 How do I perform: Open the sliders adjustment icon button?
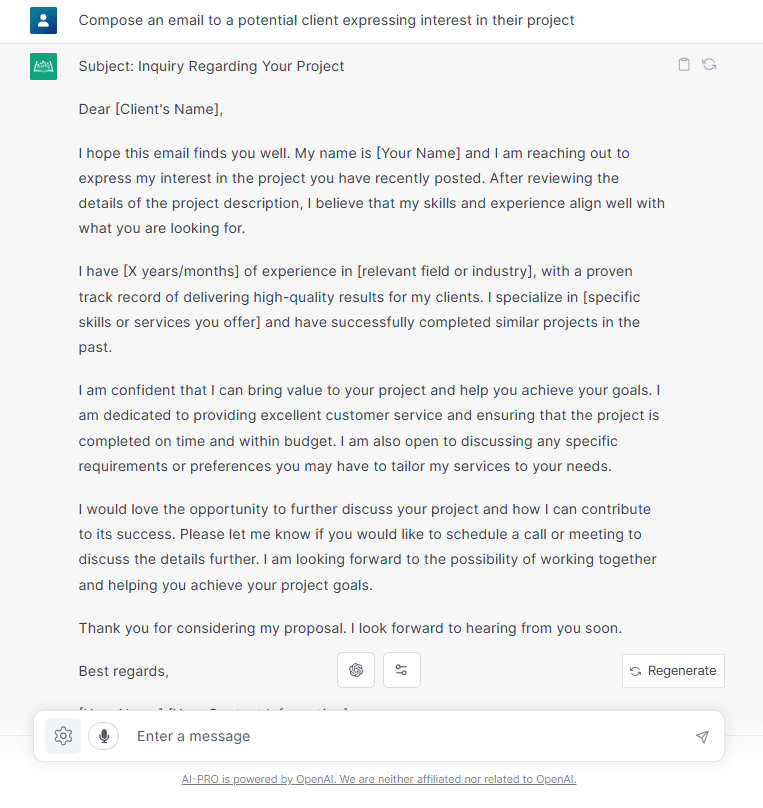click(x=402, y=670)
